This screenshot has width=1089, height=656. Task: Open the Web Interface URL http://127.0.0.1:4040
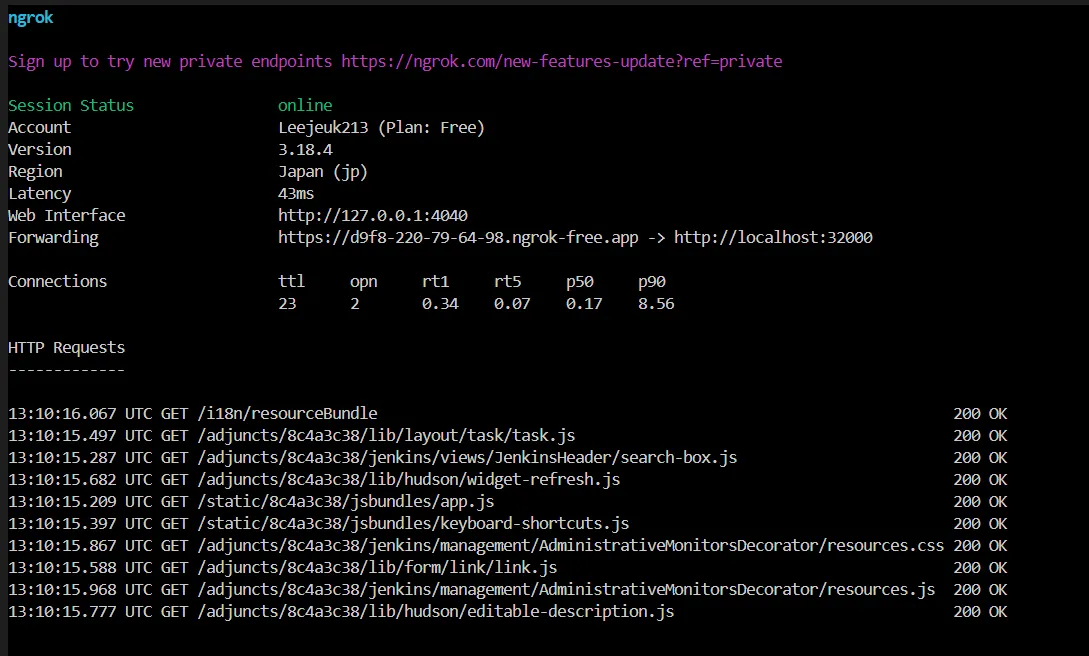[373, 216]
